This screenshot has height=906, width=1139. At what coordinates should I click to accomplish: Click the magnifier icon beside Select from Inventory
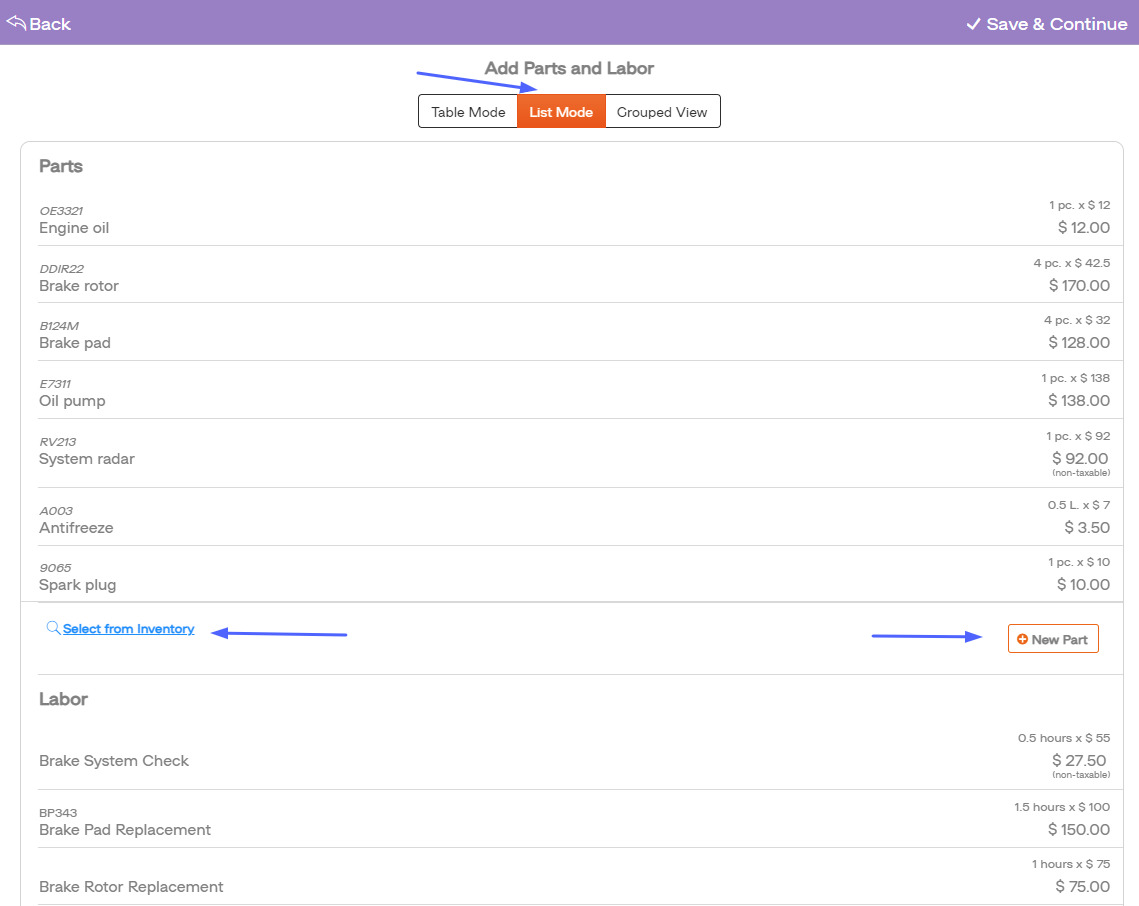tap(53, 628)
